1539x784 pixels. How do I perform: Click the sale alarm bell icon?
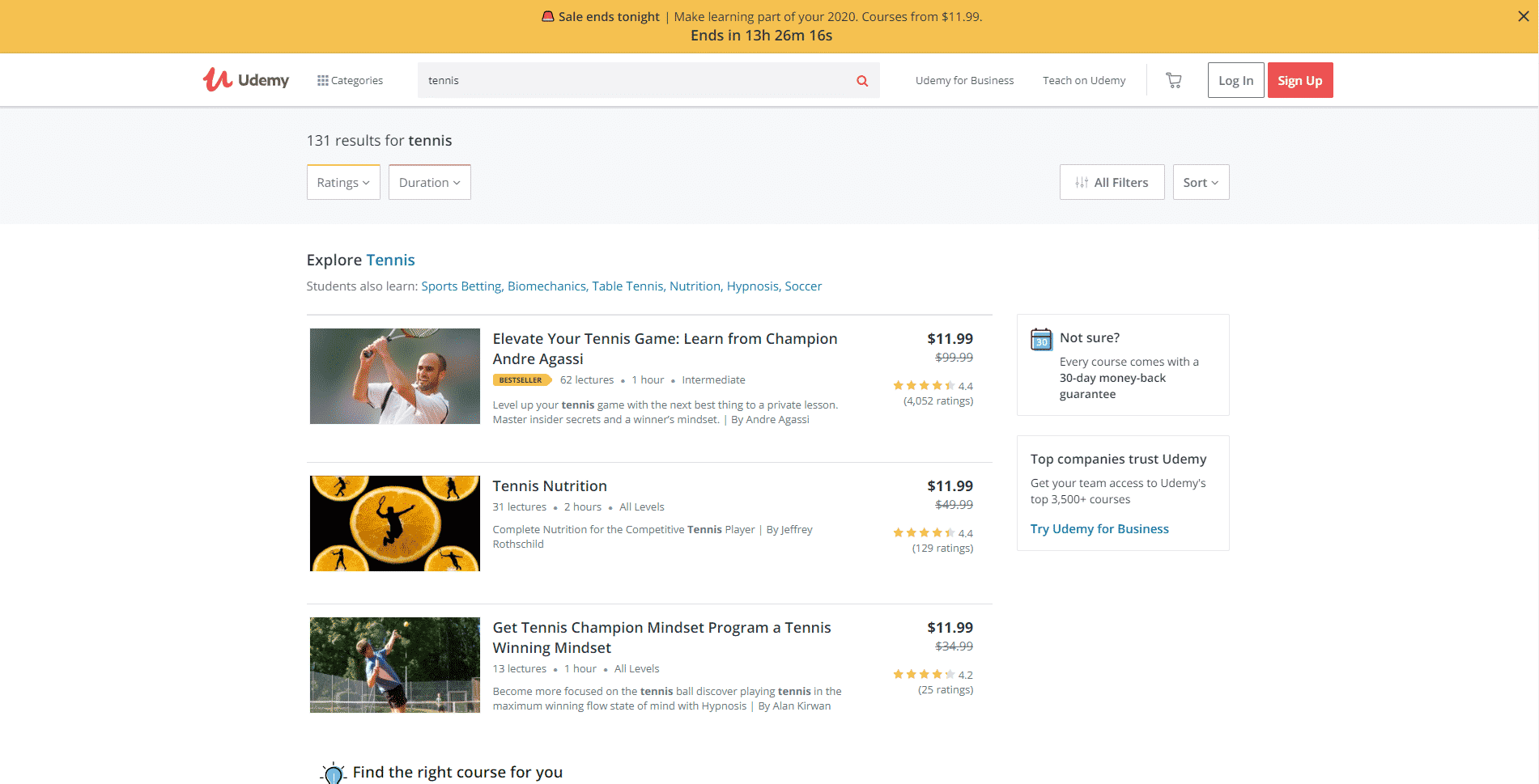click(549, 15)
